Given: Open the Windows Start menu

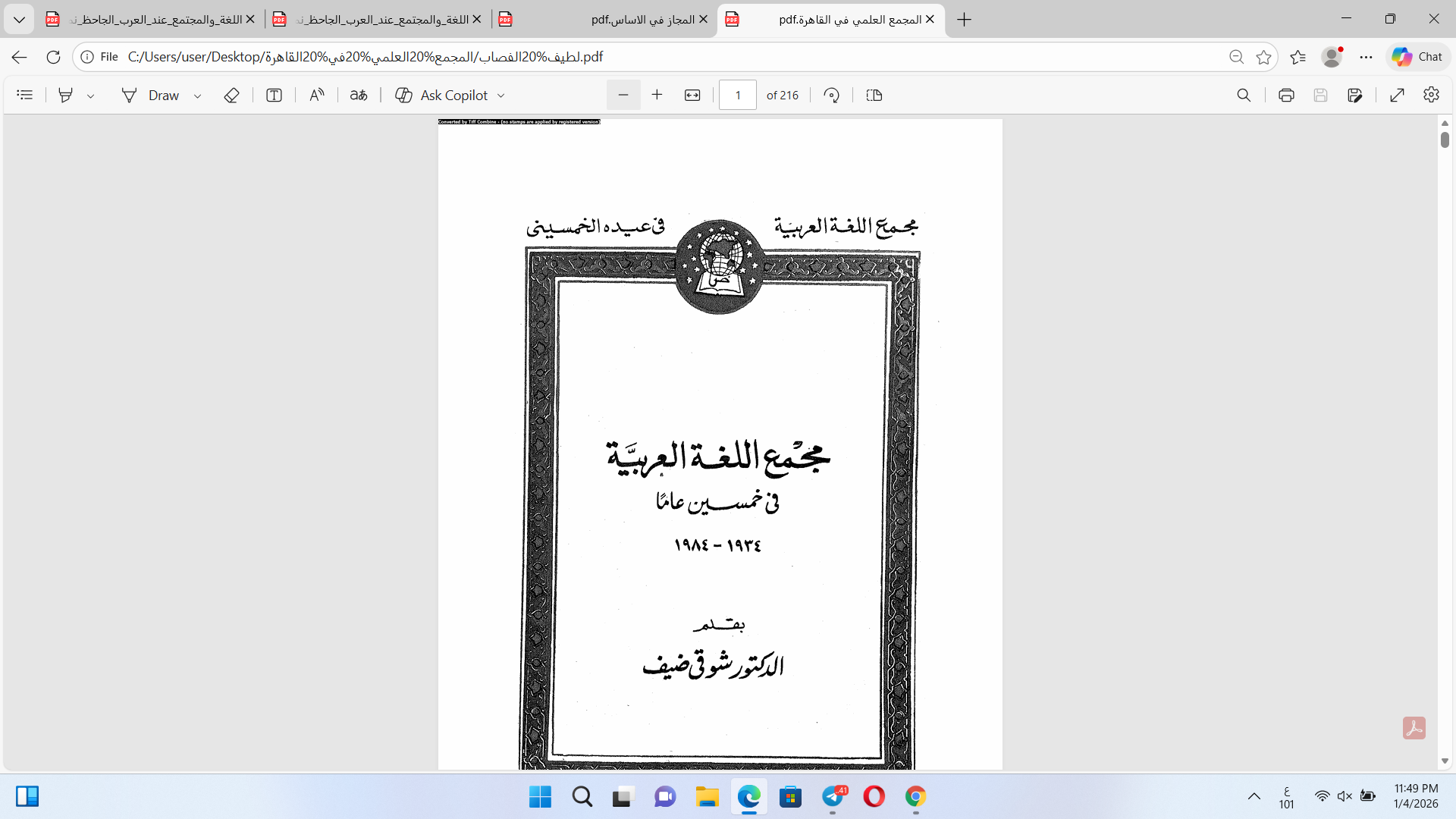Looking at the screenshot, I should [x=540, y=797].
